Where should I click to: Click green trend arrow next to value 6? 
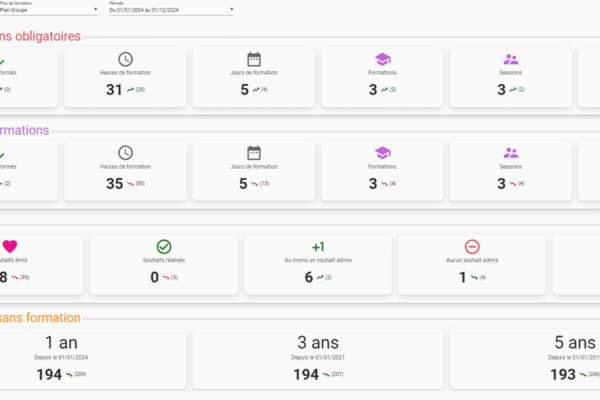(320, 278)
